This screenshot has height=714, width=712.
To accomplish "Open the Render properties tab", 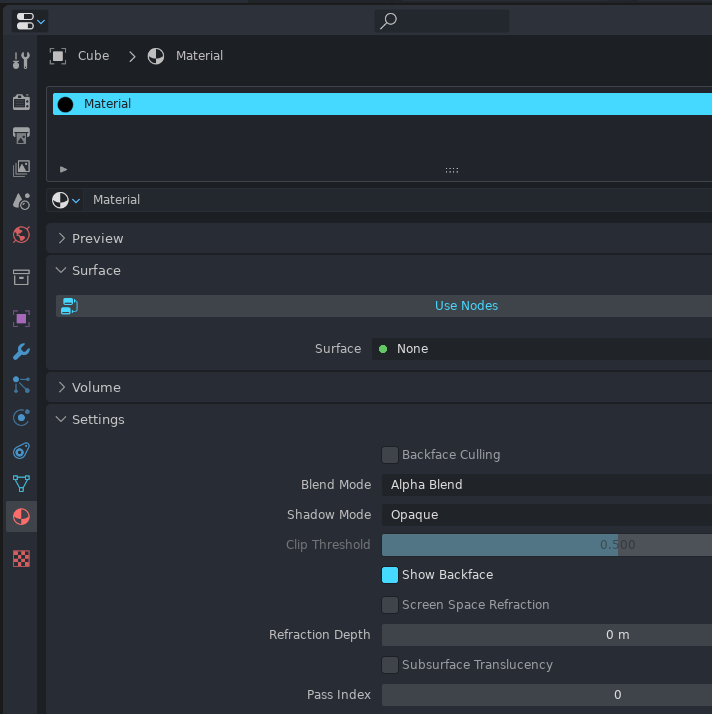I will pos(21,102).
